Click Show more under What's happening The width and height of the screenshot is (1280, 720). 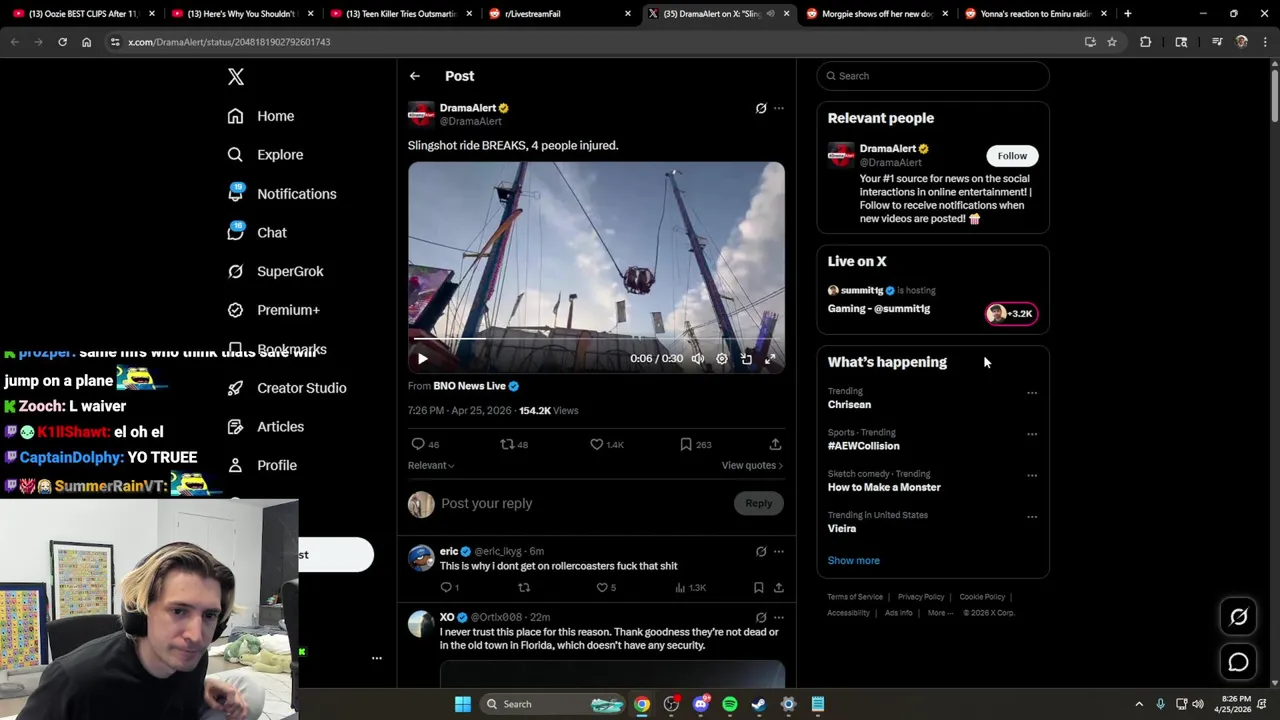click(x=853, y=561)
